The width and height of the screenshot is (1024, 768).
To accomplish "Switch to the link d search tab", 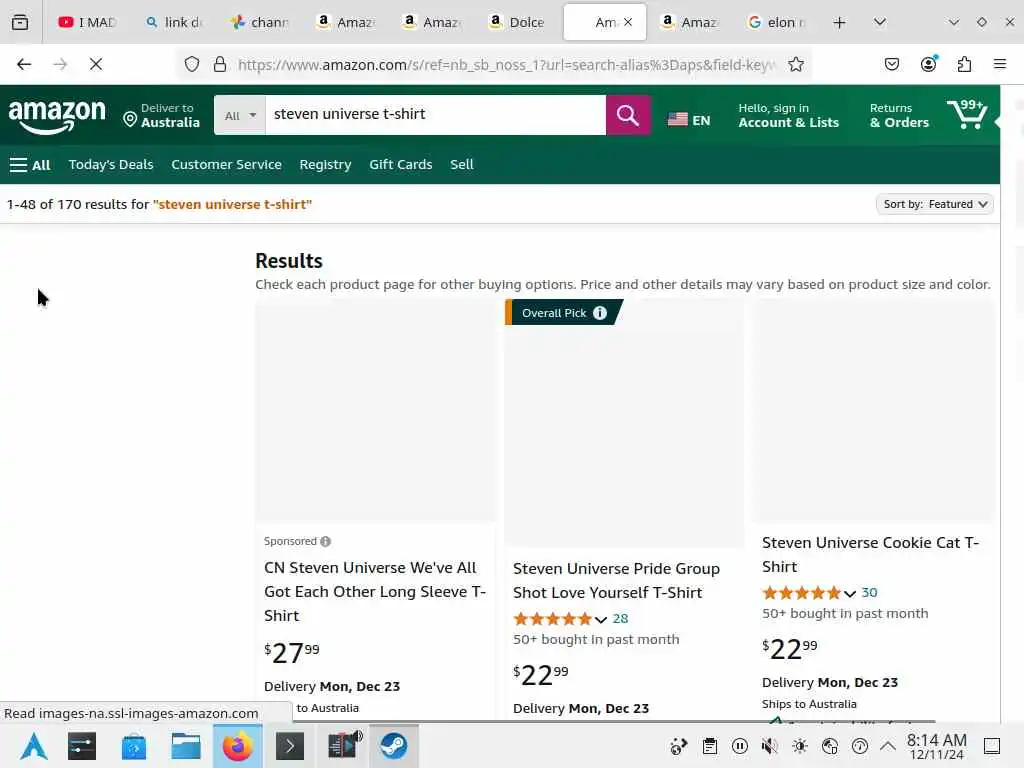I will tap(174, 22).
